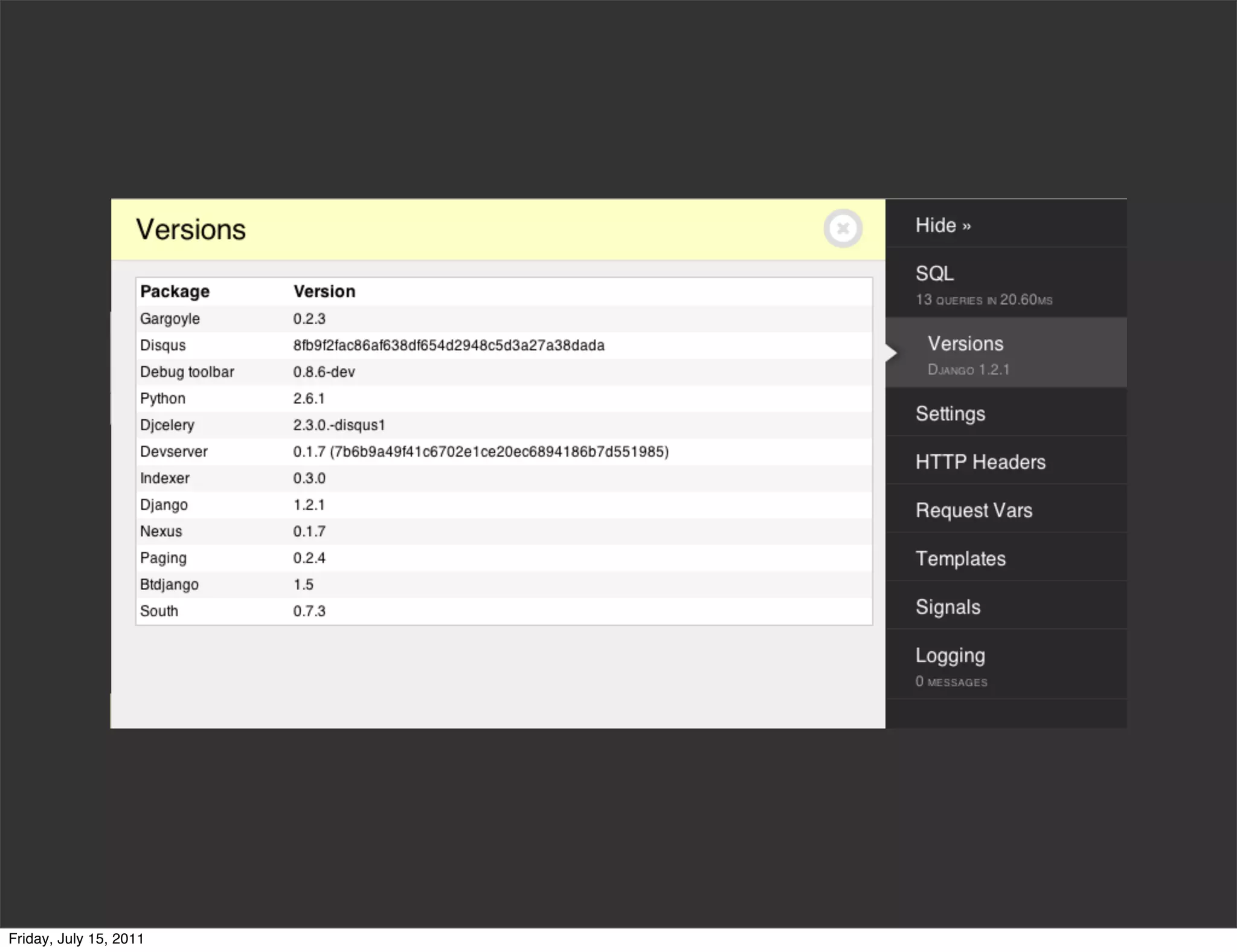Click the Djcelery version value
1237x952 pixels.
click(x=339, y=425)
